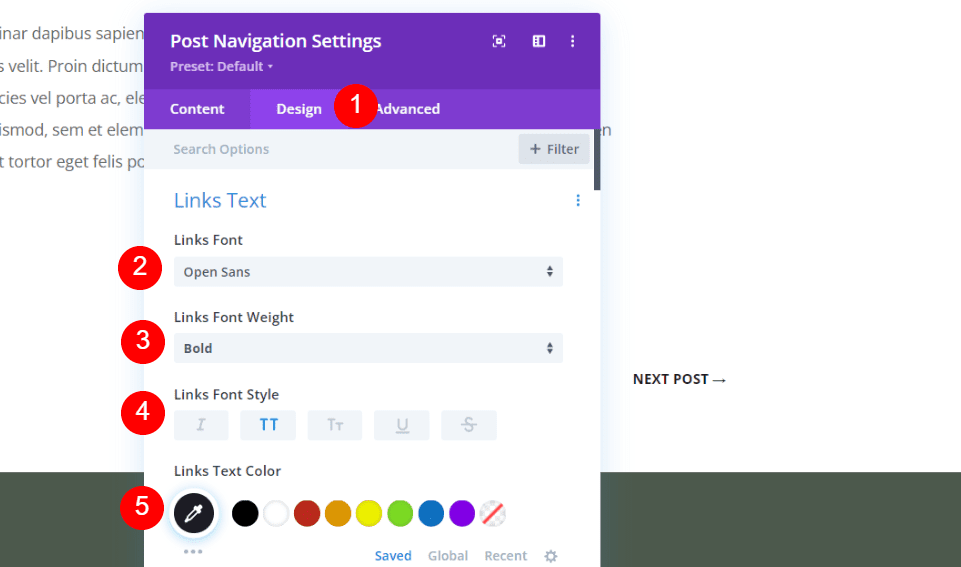961x567 pixels.
Task: Open the settings header three-dot menu
Action: [x=573, y=41]
